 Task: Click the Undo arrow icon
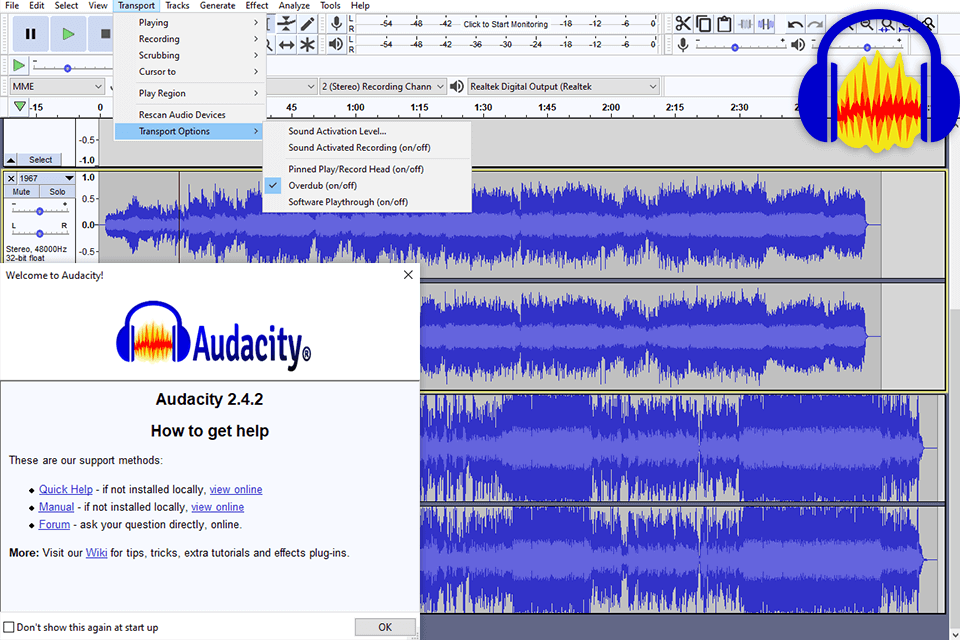tap(795, 24)
